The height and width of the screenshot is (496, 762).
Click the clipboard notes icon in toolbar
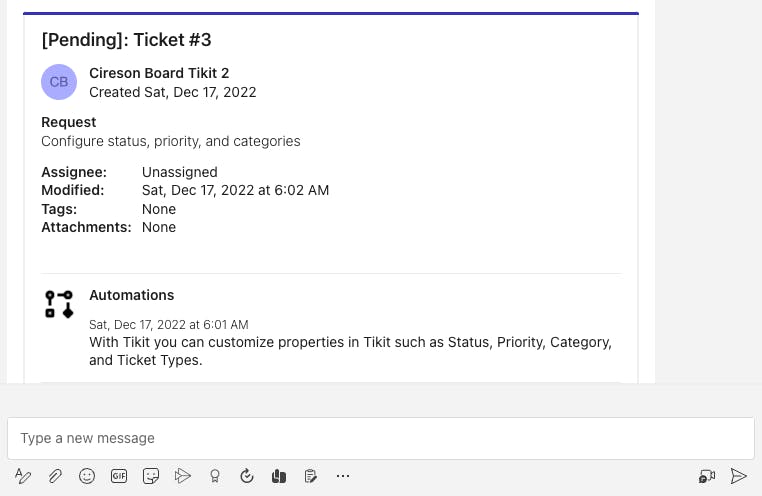pyautogui.click(x=311, y=476)
